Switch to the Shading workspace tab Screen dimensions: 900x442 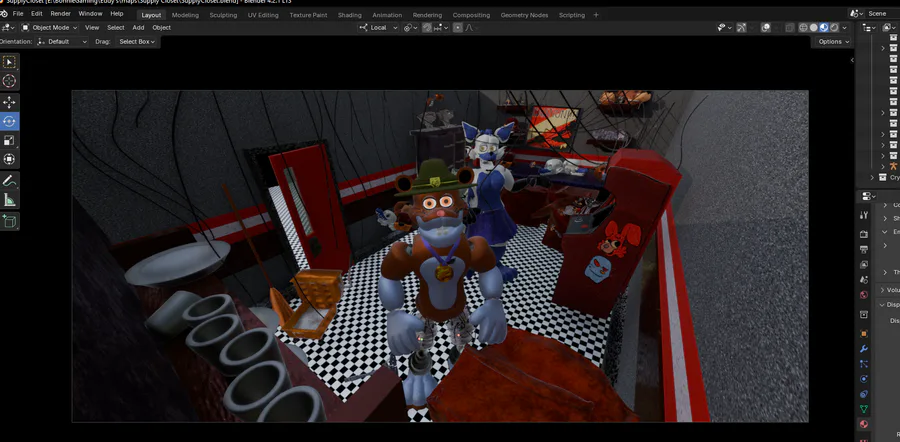350,15
